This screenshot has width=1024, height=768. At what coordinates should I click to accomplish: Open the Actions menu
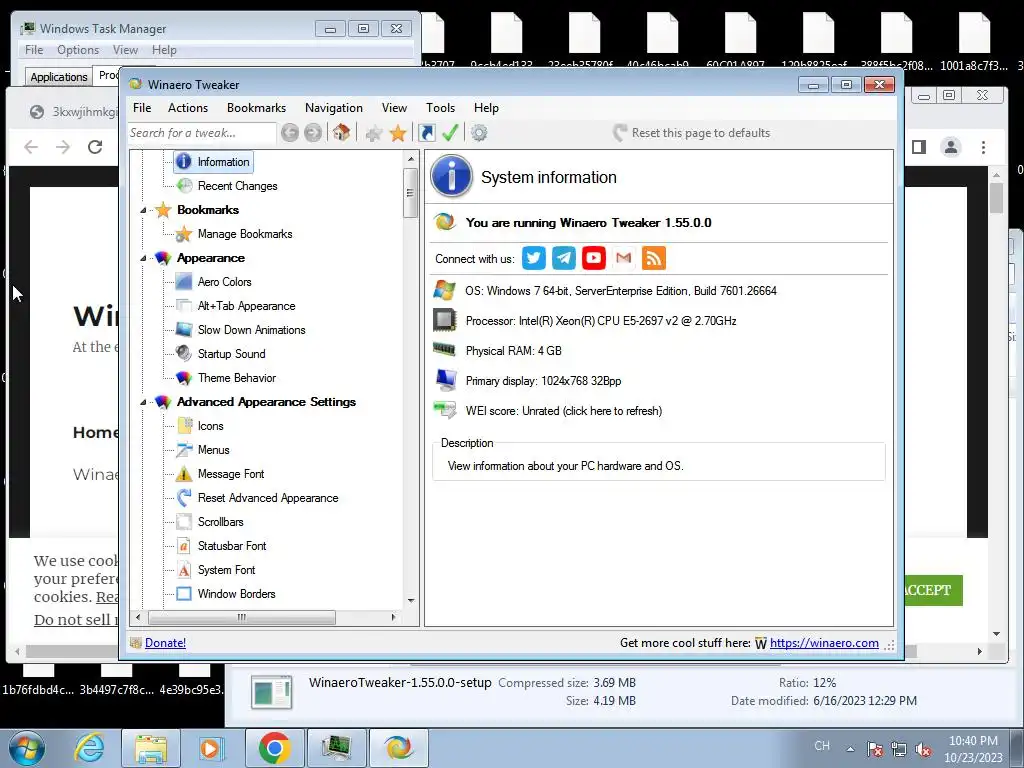(x=188, y=108)
